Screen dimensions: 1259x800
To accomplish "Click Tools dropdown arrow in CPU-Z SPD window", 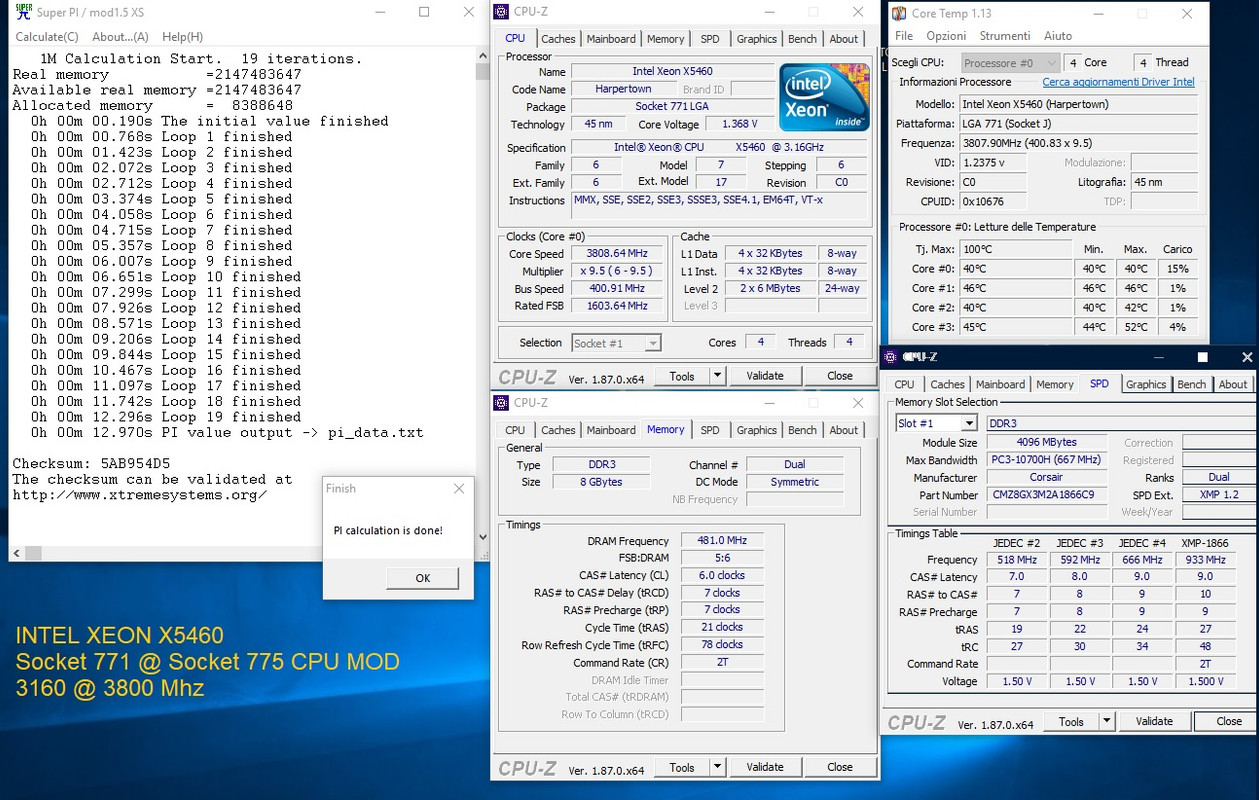I will (1106, 721).
